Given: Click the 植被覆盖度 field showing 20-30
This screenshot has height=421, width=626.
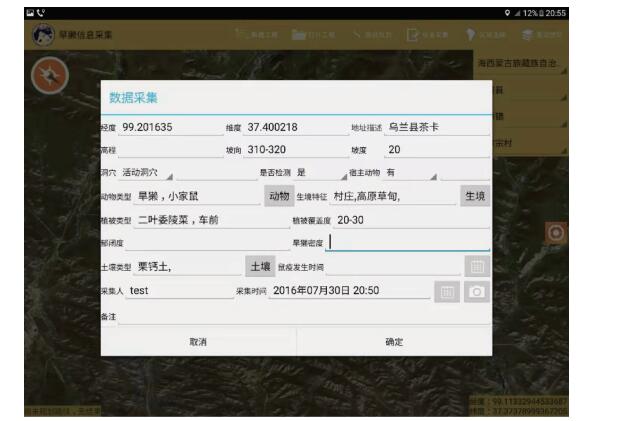Looking at the screenshot, I should pos(410,220).
